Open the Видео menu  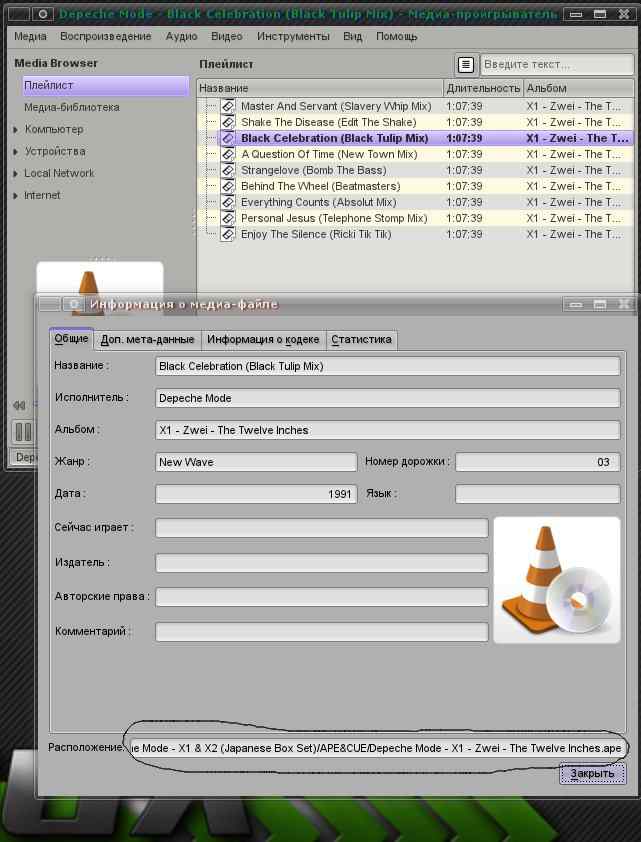coord(227,37)
